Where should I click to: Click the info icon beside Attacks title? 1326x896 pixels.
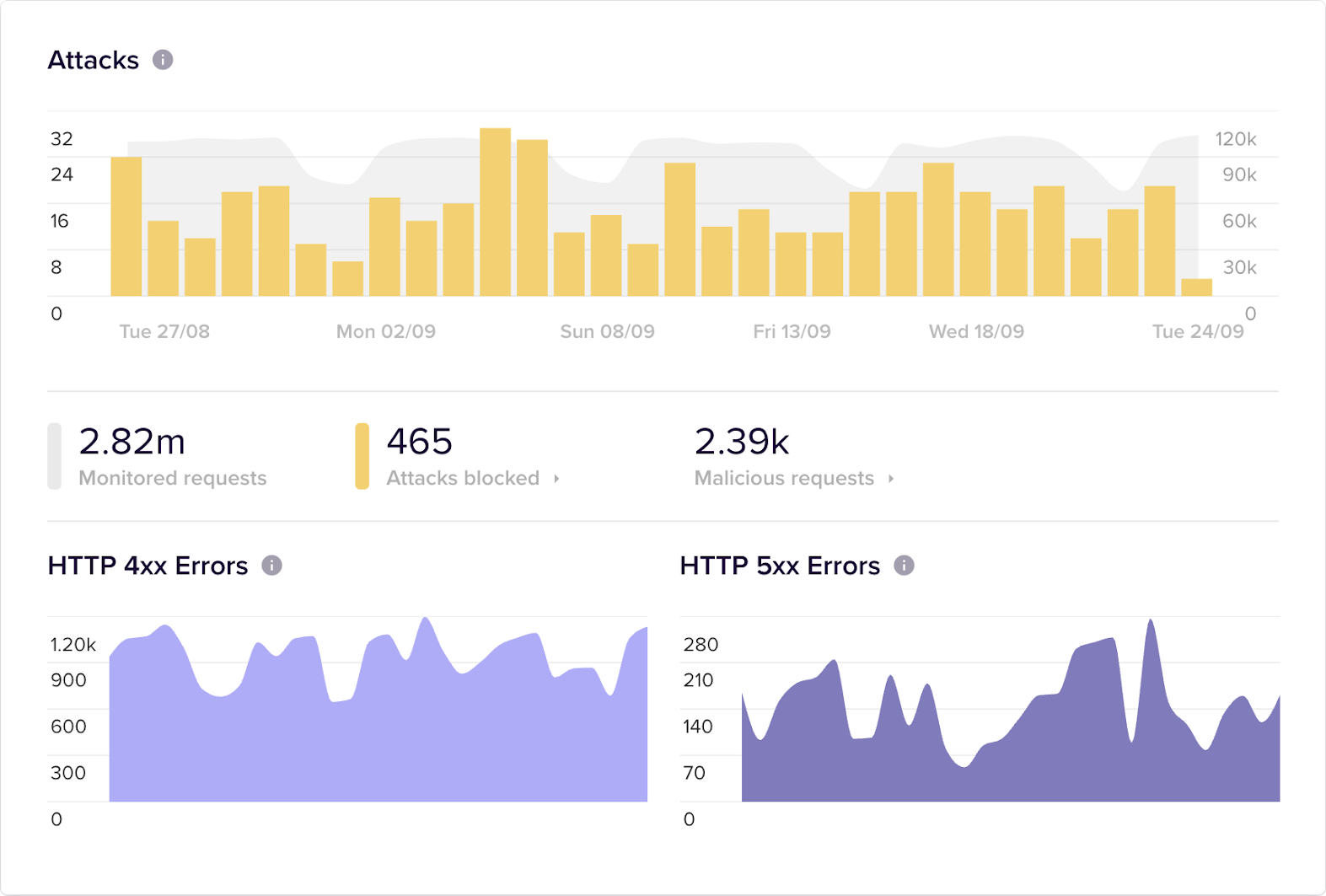(x=163, y=60)
